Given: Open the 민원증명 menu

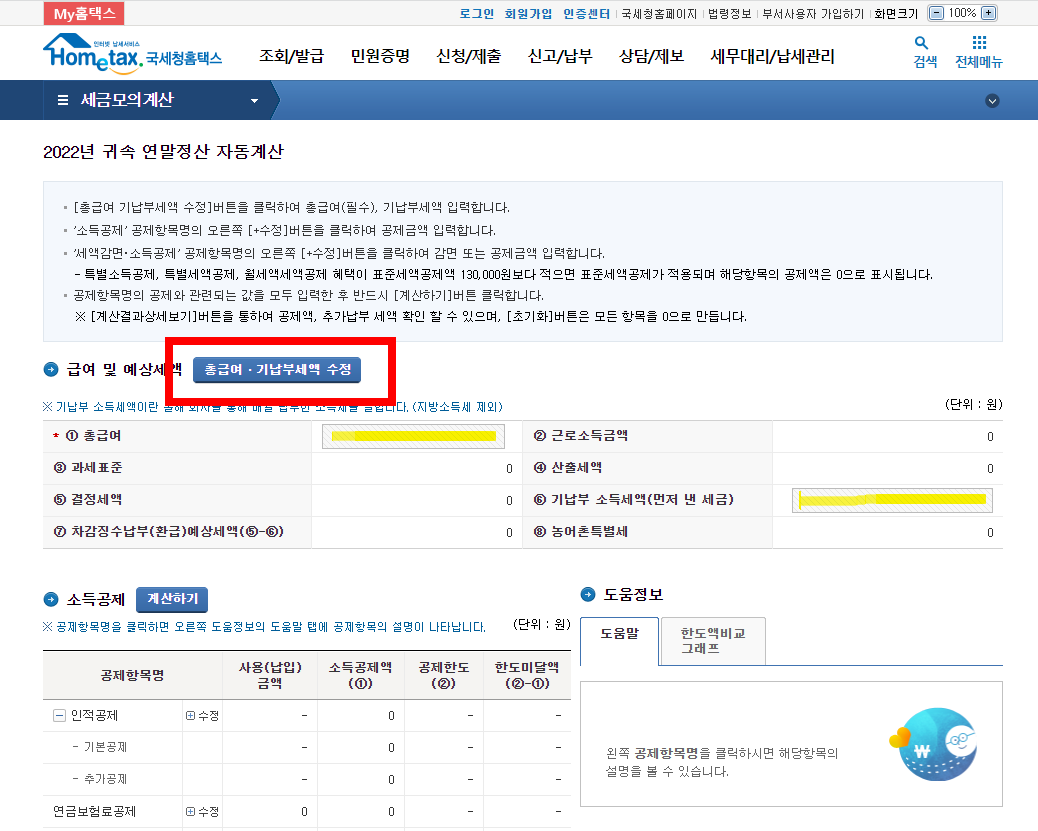Looking at the screenshot, I should click(380, 56).
